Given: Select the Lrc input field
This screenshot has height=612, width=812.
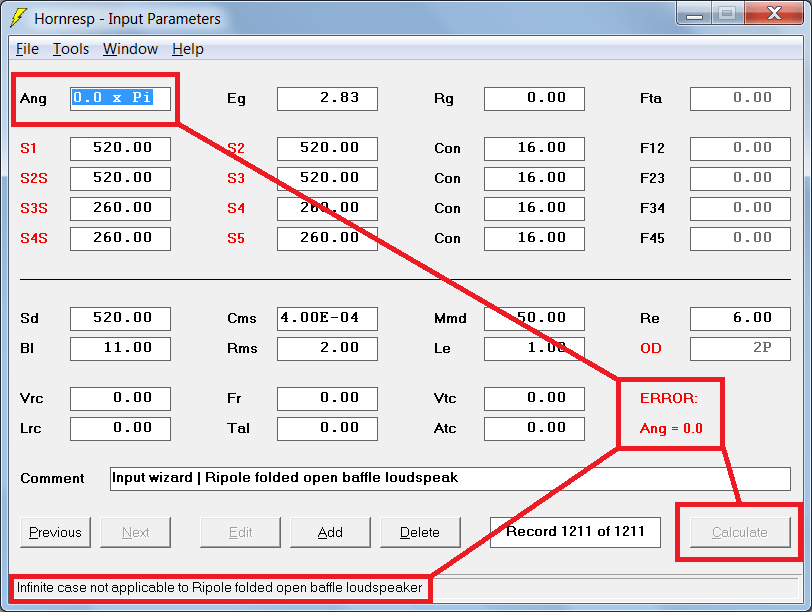Looking at the screenshot, I should click(x=120, y=429).
